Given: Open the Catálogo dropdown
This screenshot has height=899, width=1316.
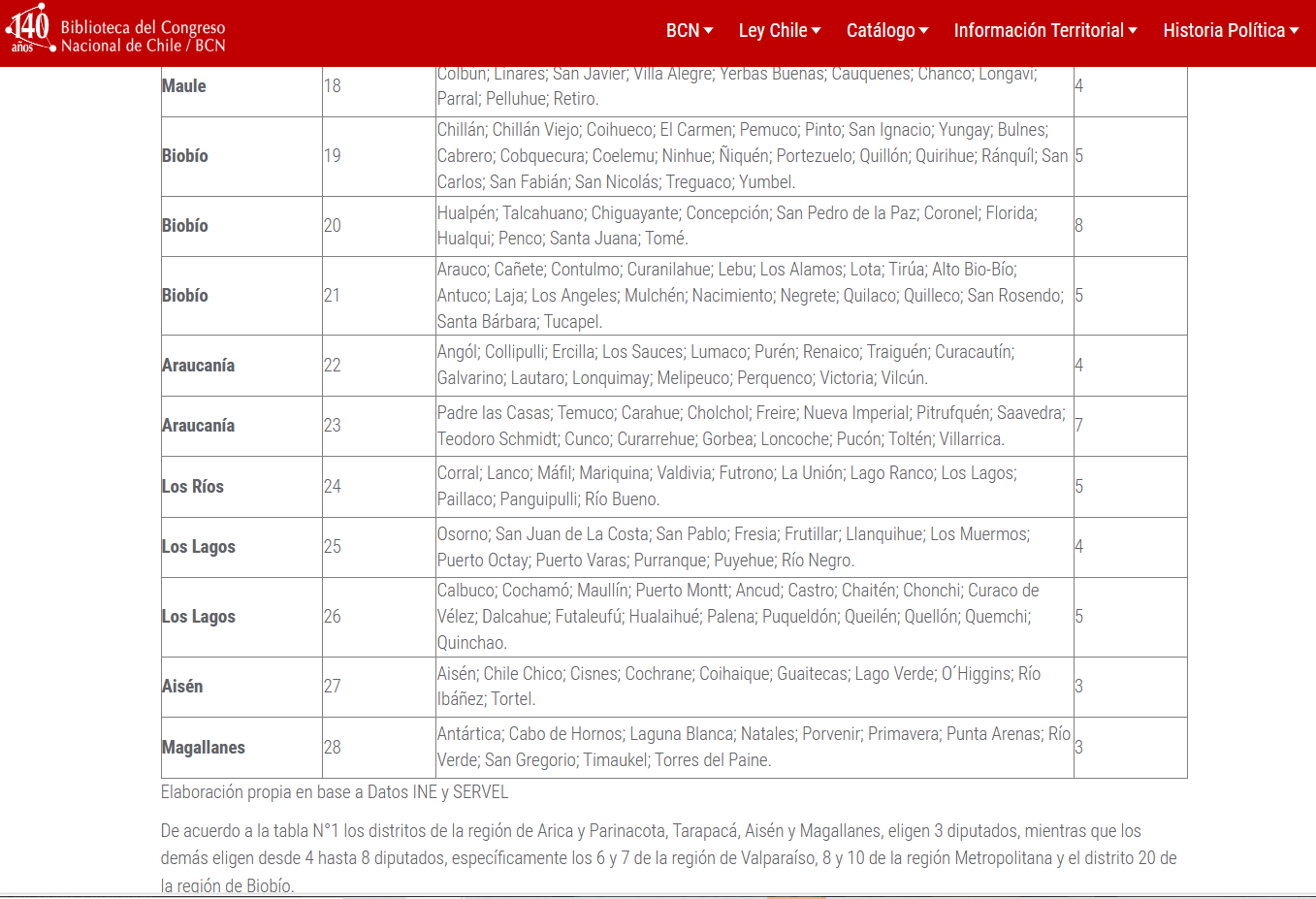Looking at the screenshot, I should [x=887, y=30].
